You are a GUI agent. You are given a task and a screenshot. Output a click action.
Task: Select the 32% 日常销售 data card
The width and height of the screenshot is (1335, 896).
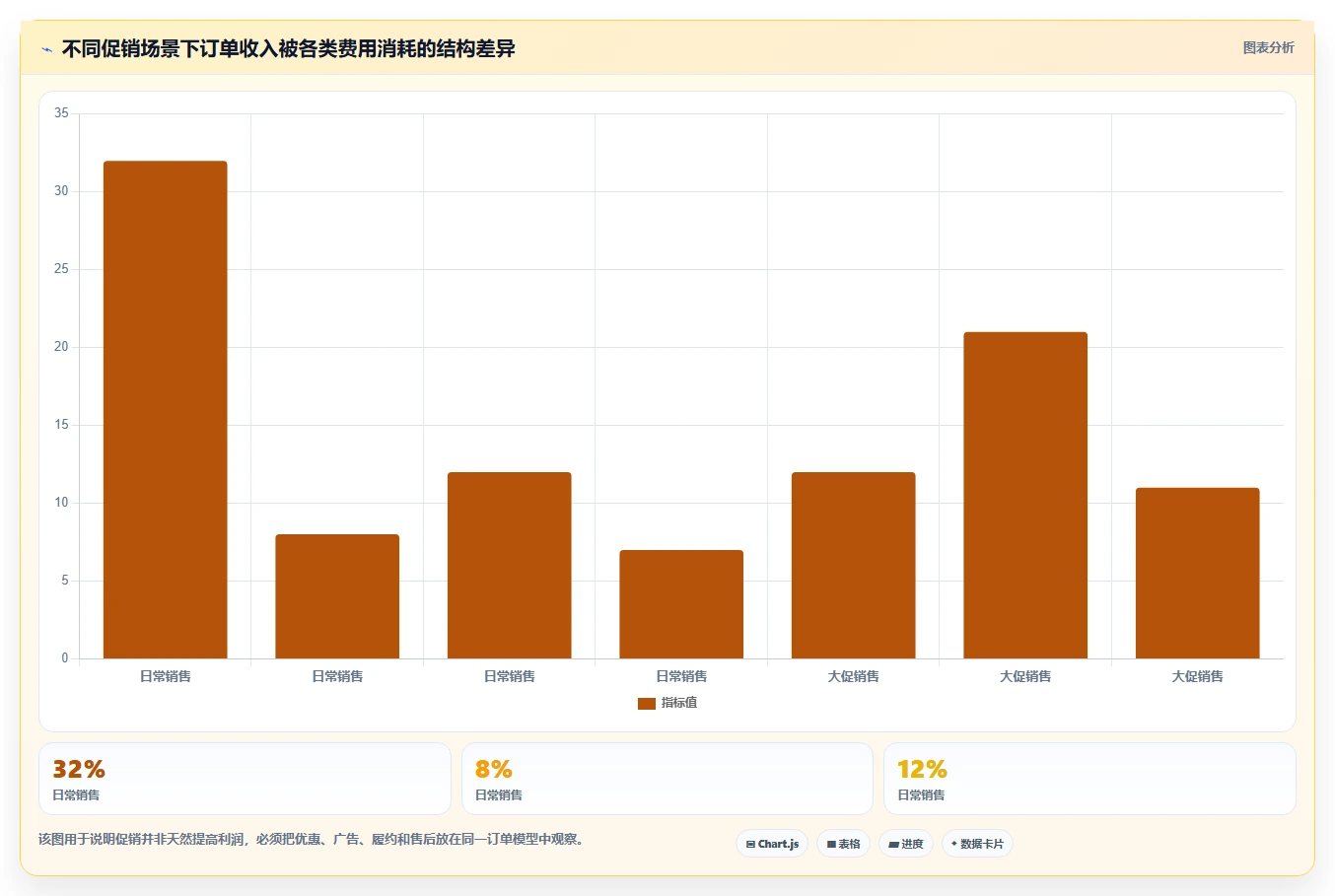(245, 779)
